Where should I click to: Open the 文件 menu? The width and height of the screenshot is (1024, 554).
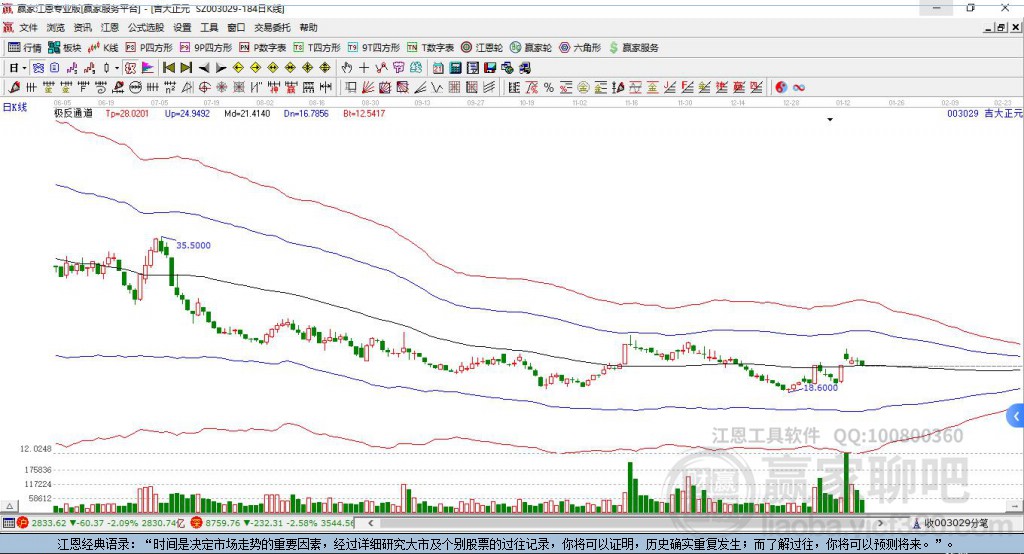click(x=29, y=27)
